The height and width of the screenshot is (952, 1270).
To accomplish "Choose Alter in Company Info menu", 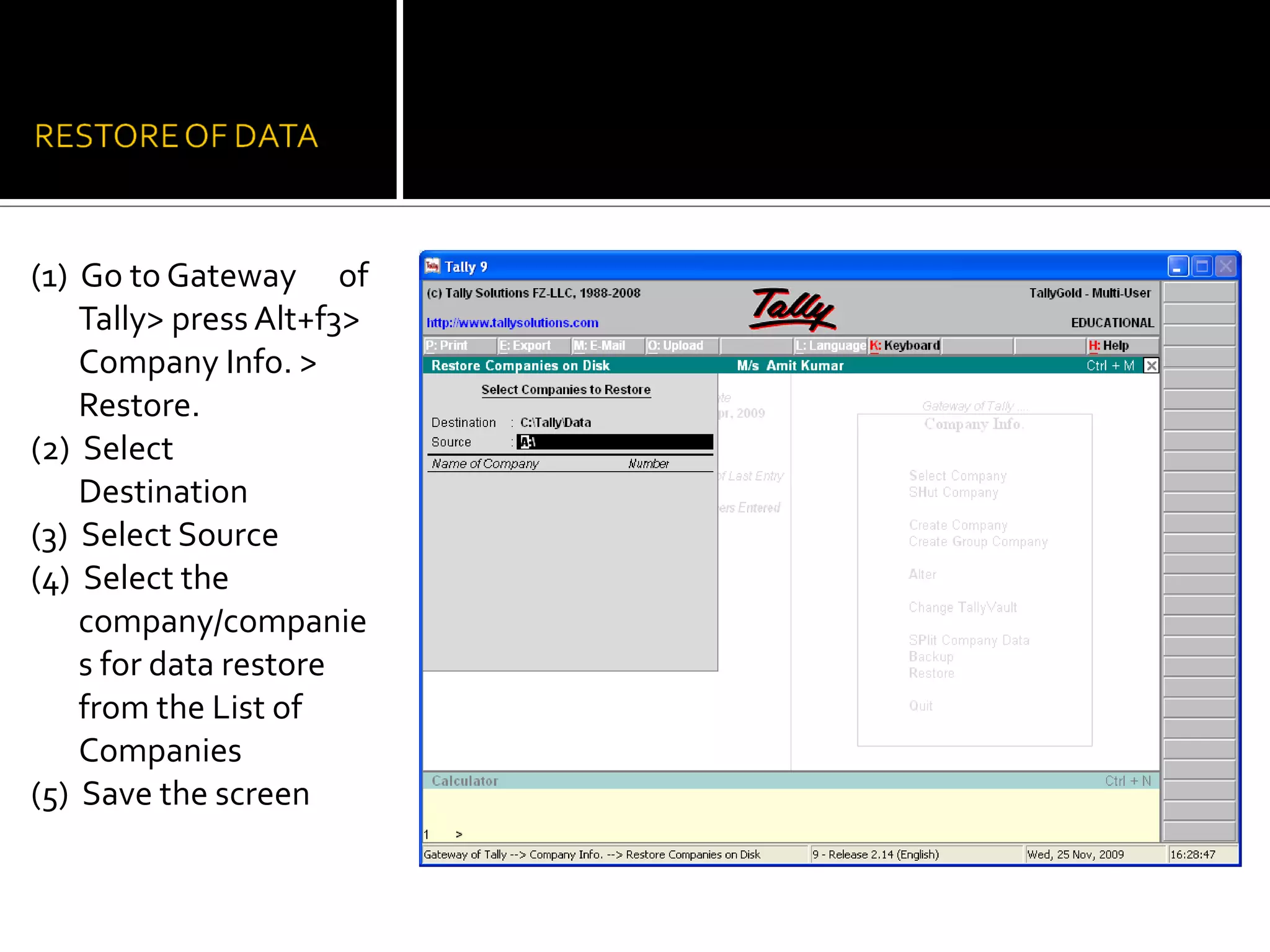I will coord(923,575).
